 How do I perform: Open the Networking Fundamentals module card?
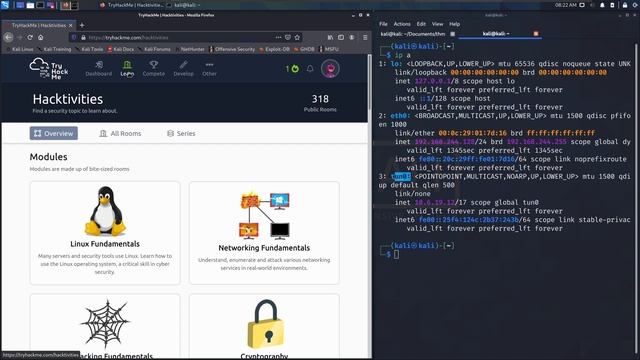[264, 233]
